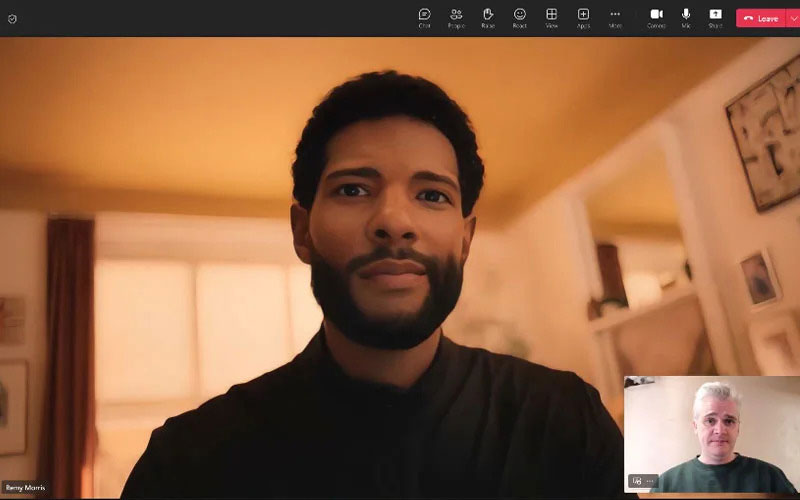The width and height of the screenshot is (800, 500).
Task: Click the self-view pop-out icon
Action: tap(637, 481)
